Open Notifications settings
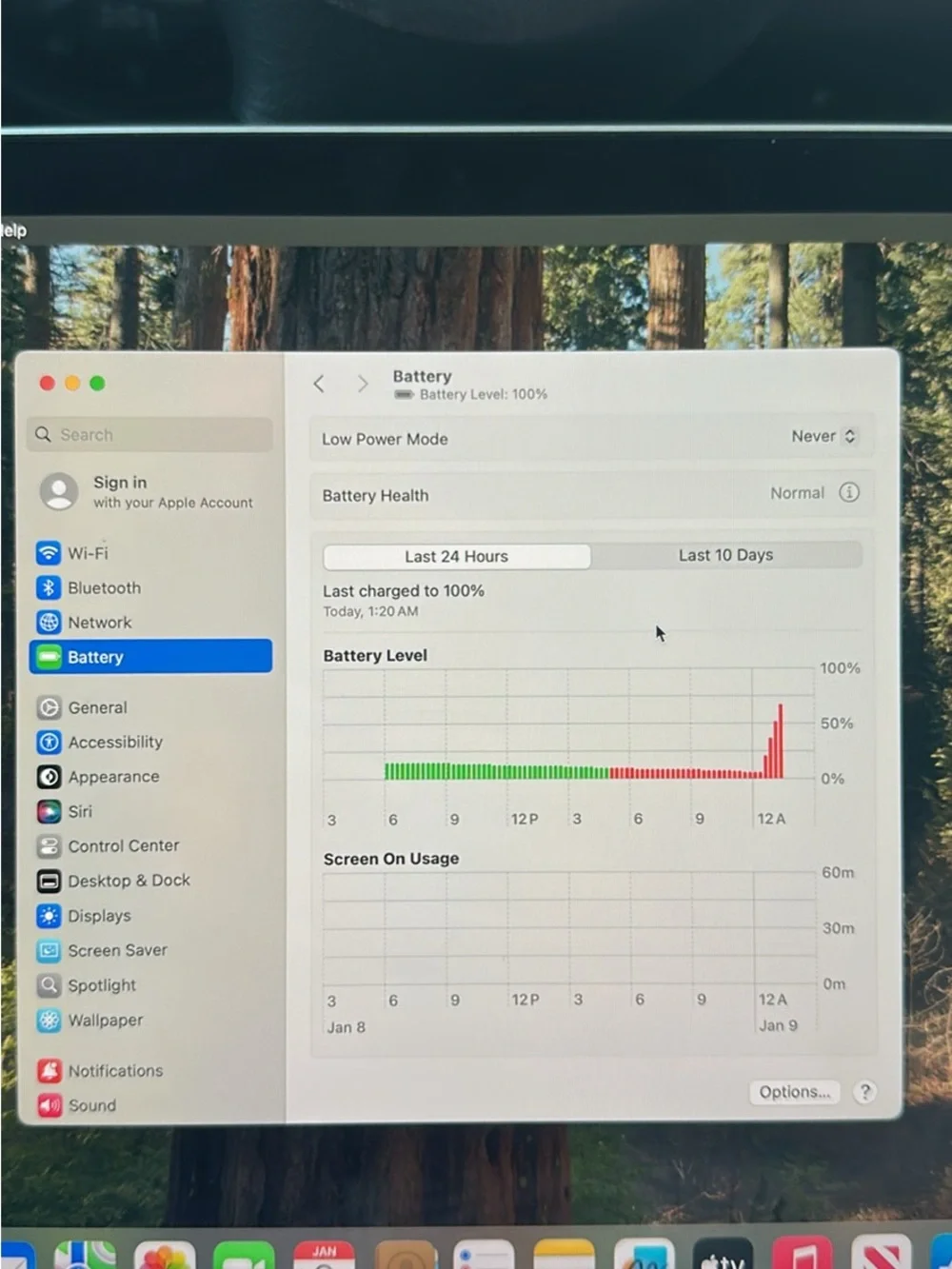952x1269 pixels. [x=114, y=1071]
